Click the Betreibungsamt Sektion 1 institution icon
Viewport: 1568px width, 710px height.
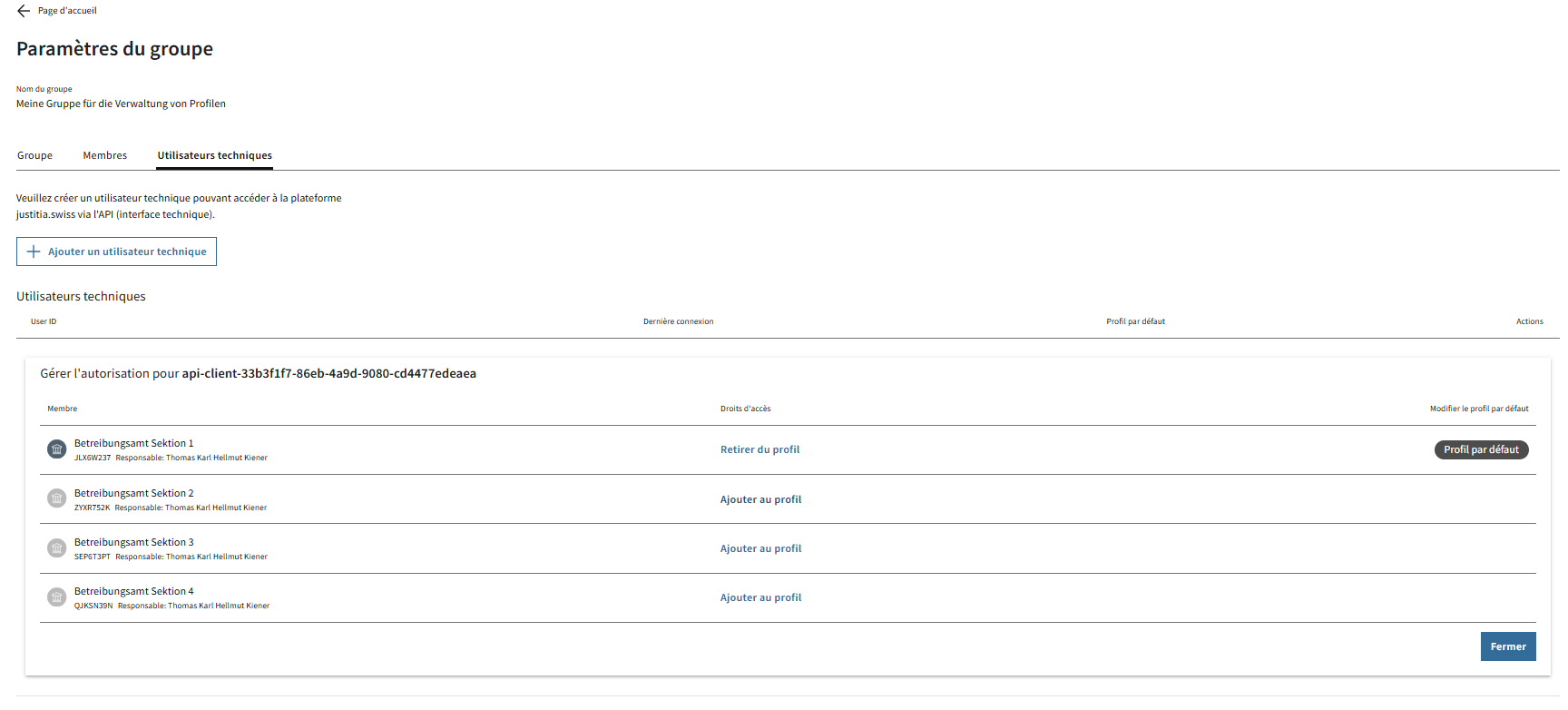pos(57,449)
